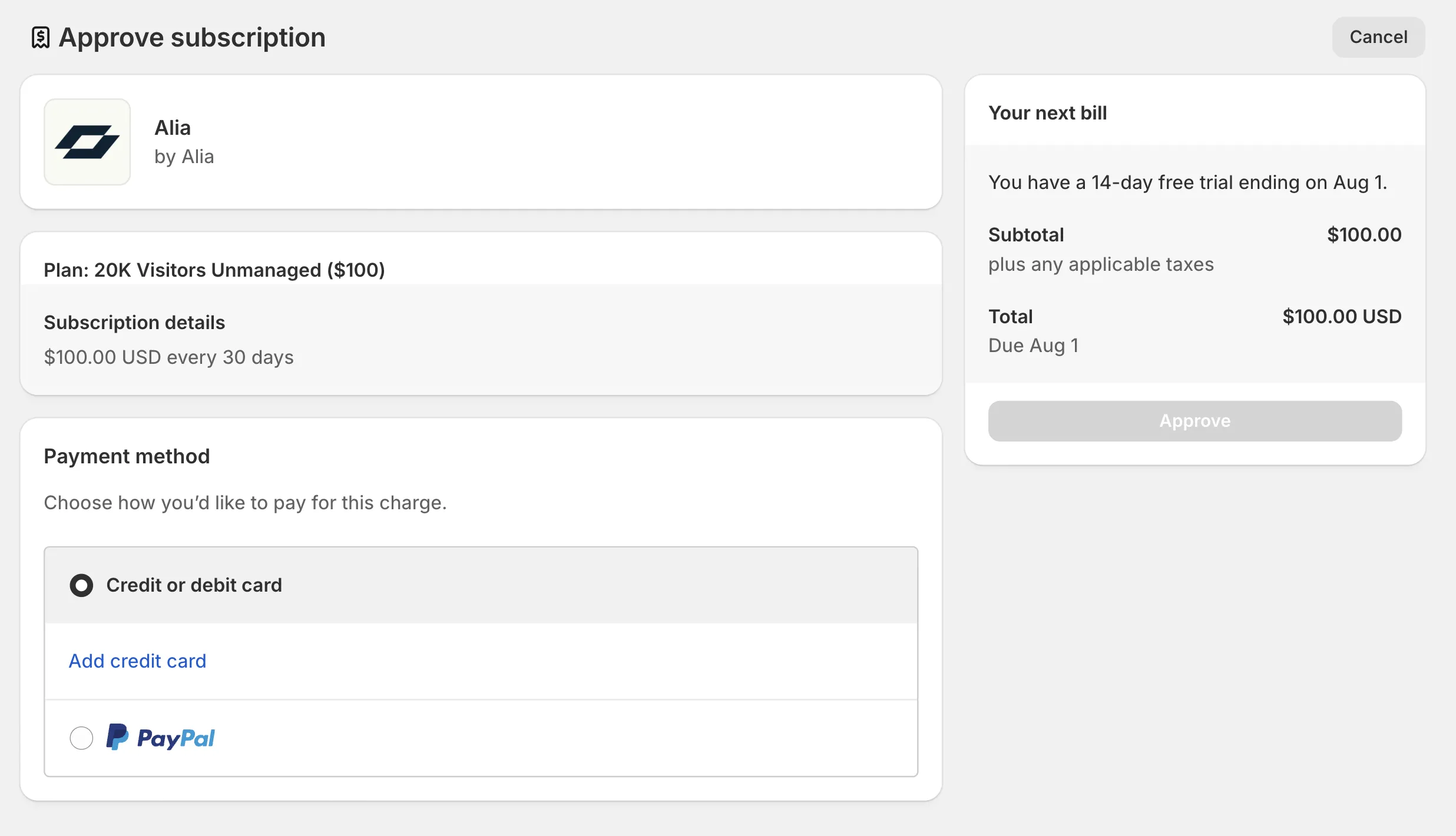Click the Payment method heading
This screenshot has width=1456, height=836.
coord(127,456)
